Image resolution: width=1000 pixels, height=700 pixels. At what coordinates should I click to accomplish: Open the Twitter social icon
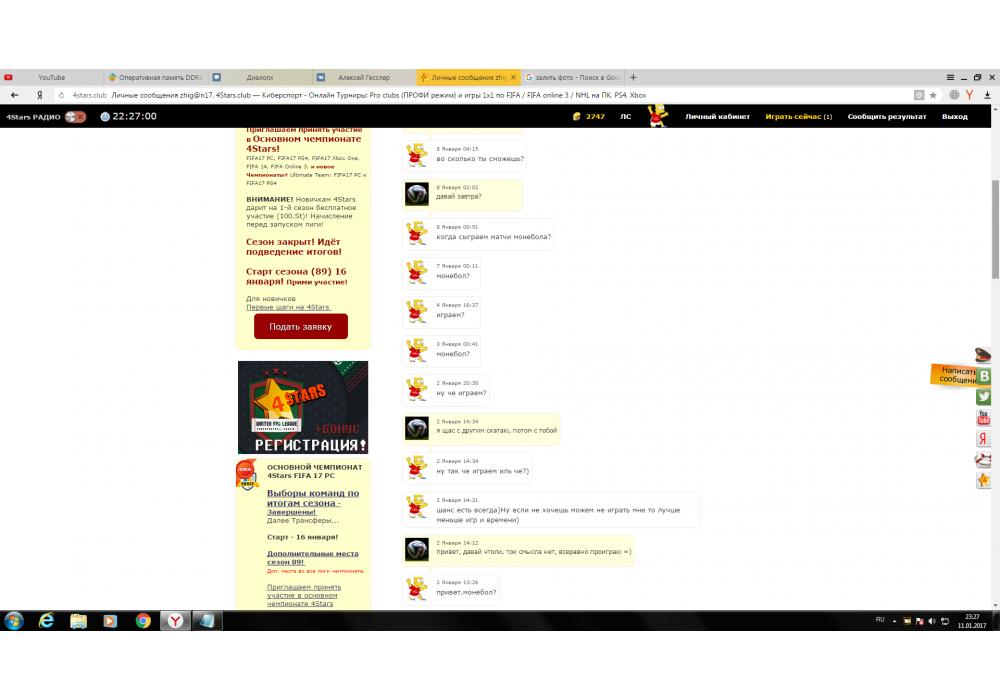coord(983,397)
